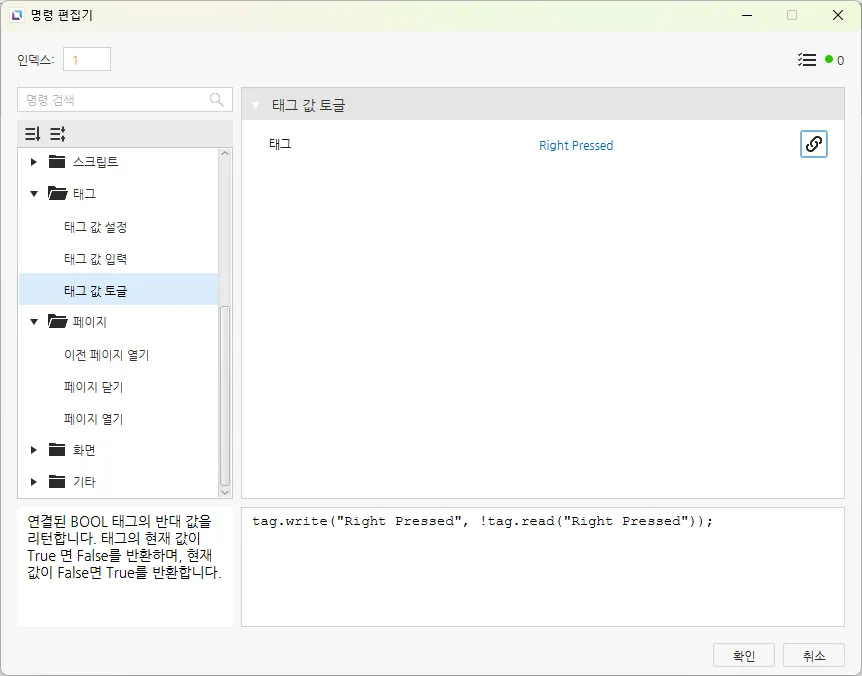This screenshot has width=862, height=676.
Task: Click the 인덱스 input field
Action: click(86, 60)
